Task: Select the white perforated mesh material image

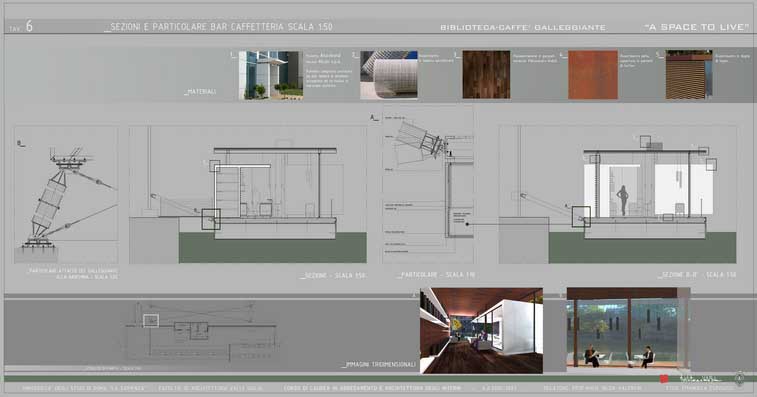Action: (389, 75)
